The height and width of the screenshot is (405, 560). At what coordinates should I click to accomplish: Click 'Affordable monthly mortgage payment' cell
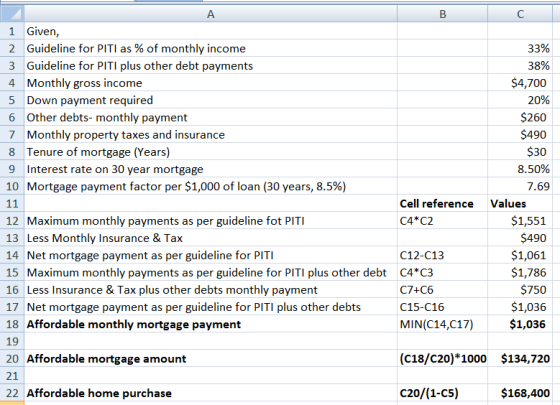[211, 324]
